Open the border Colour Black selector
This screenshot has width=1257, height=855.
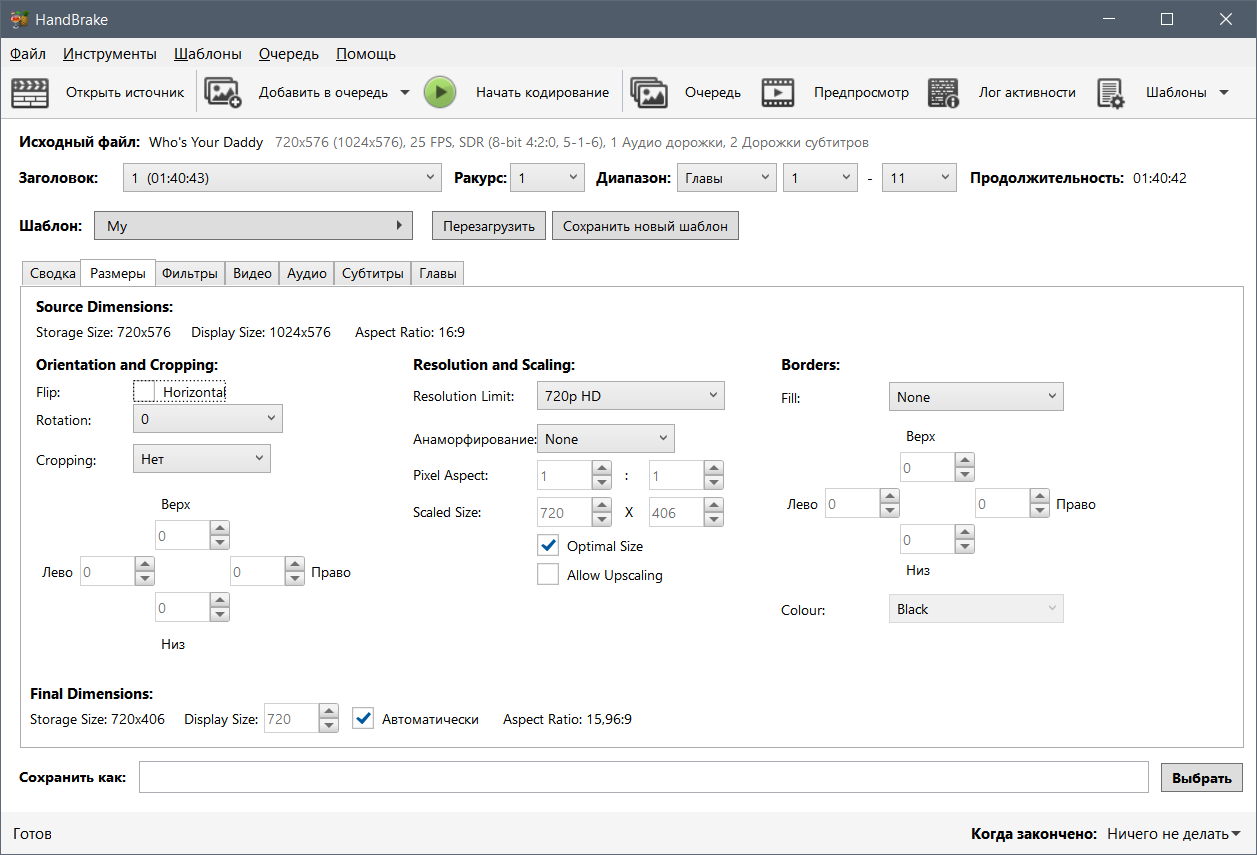tap(976, 609)
